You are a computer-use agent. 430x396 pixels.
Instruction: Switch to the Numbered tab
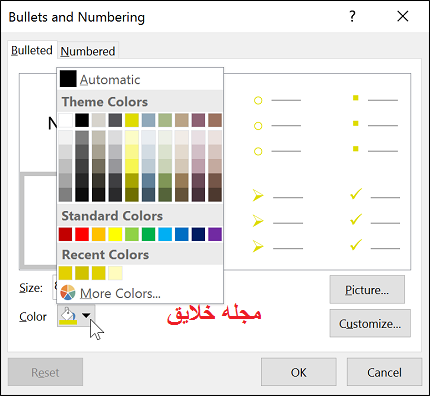coord(88,51)
